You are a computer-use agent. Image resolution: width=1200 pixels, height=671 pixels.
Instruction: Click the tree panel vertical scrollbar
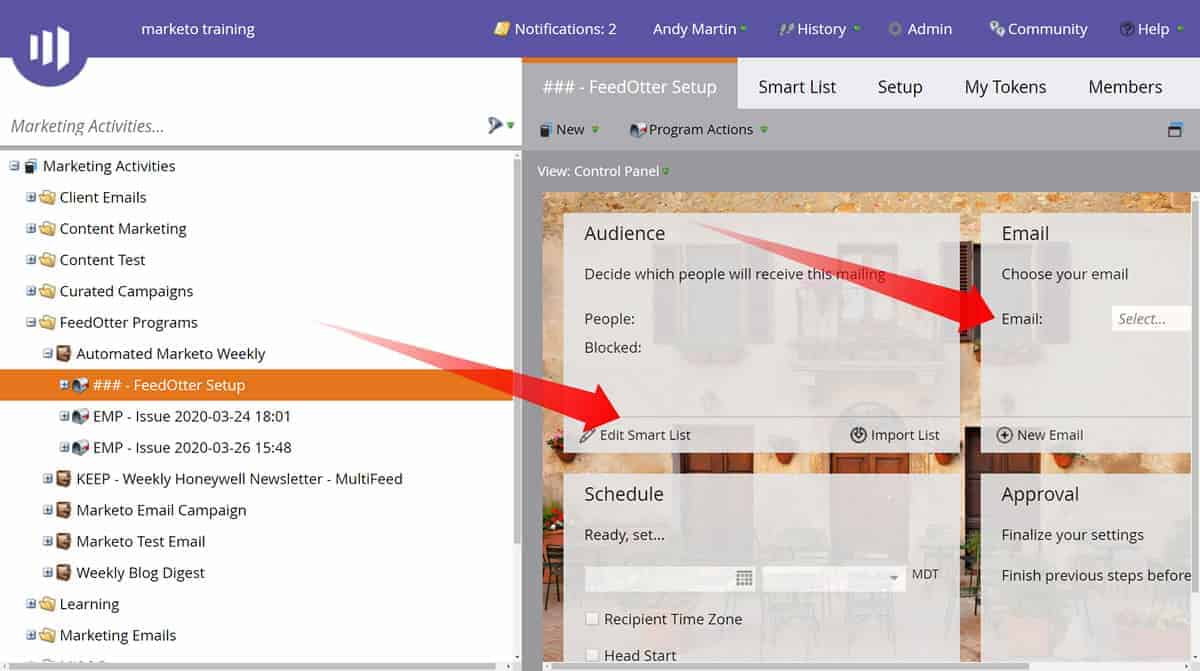515,350
